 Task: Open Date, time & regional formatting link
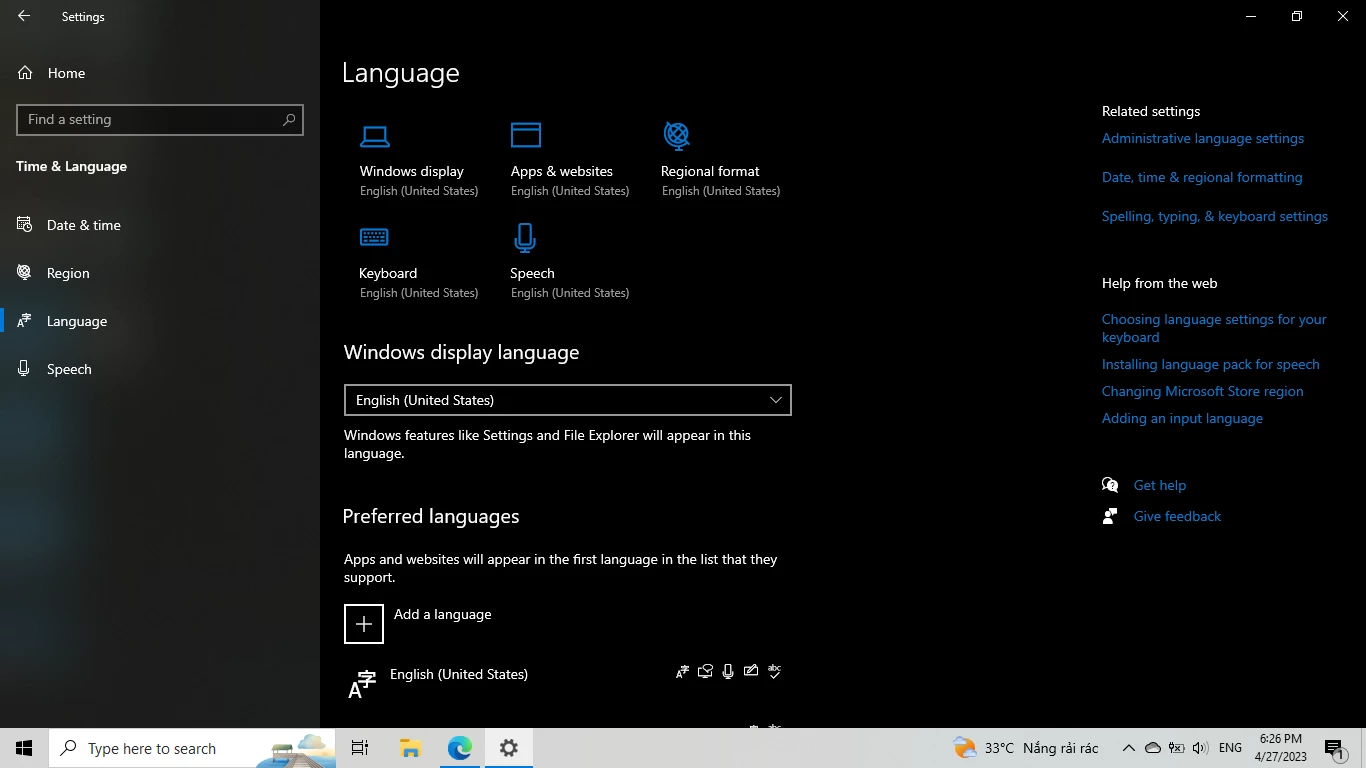click(x=1202, y=177)
